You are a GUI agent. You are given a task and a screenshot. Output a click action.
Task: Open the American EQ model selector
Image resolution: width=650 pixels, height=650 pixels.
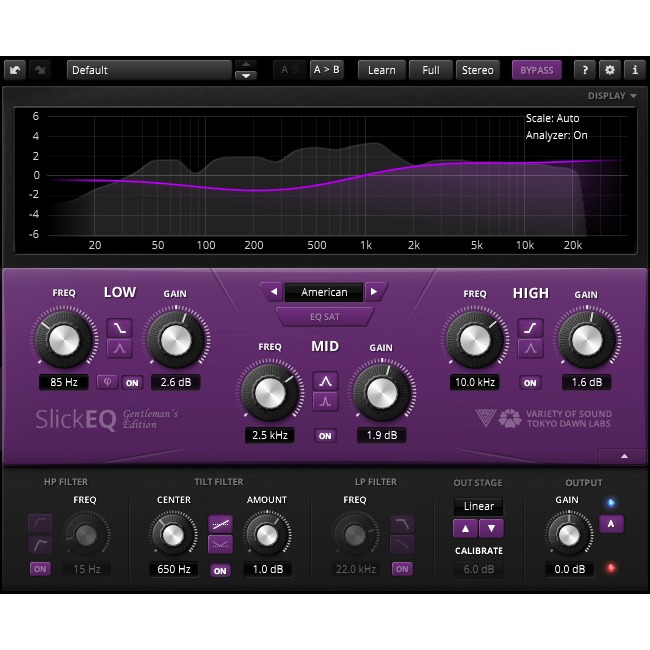324,292
